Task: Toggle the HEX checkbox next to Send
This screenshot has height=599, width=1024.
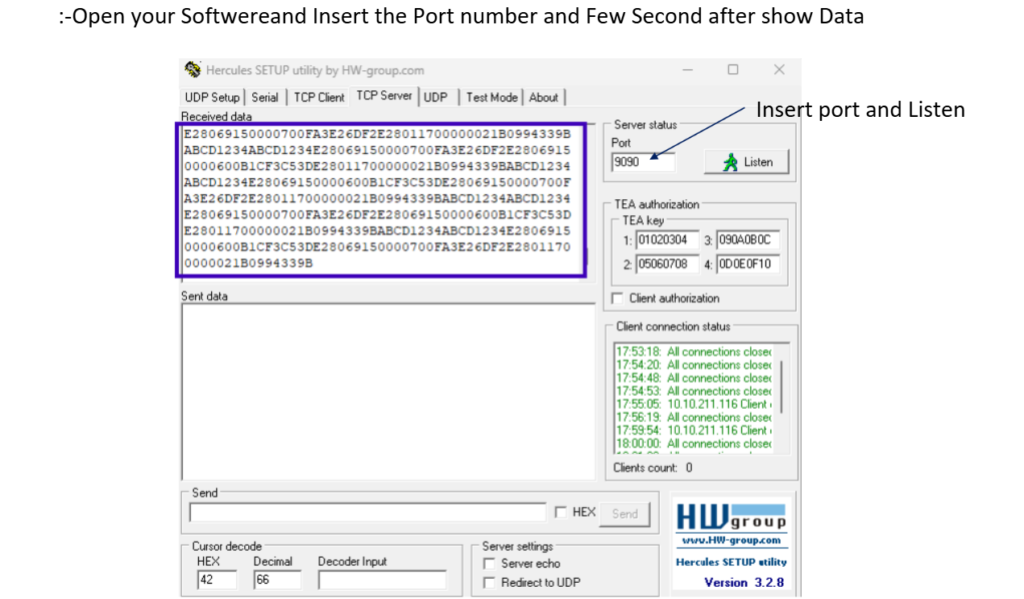Action: pyautogui.click(x=560, y=512)
